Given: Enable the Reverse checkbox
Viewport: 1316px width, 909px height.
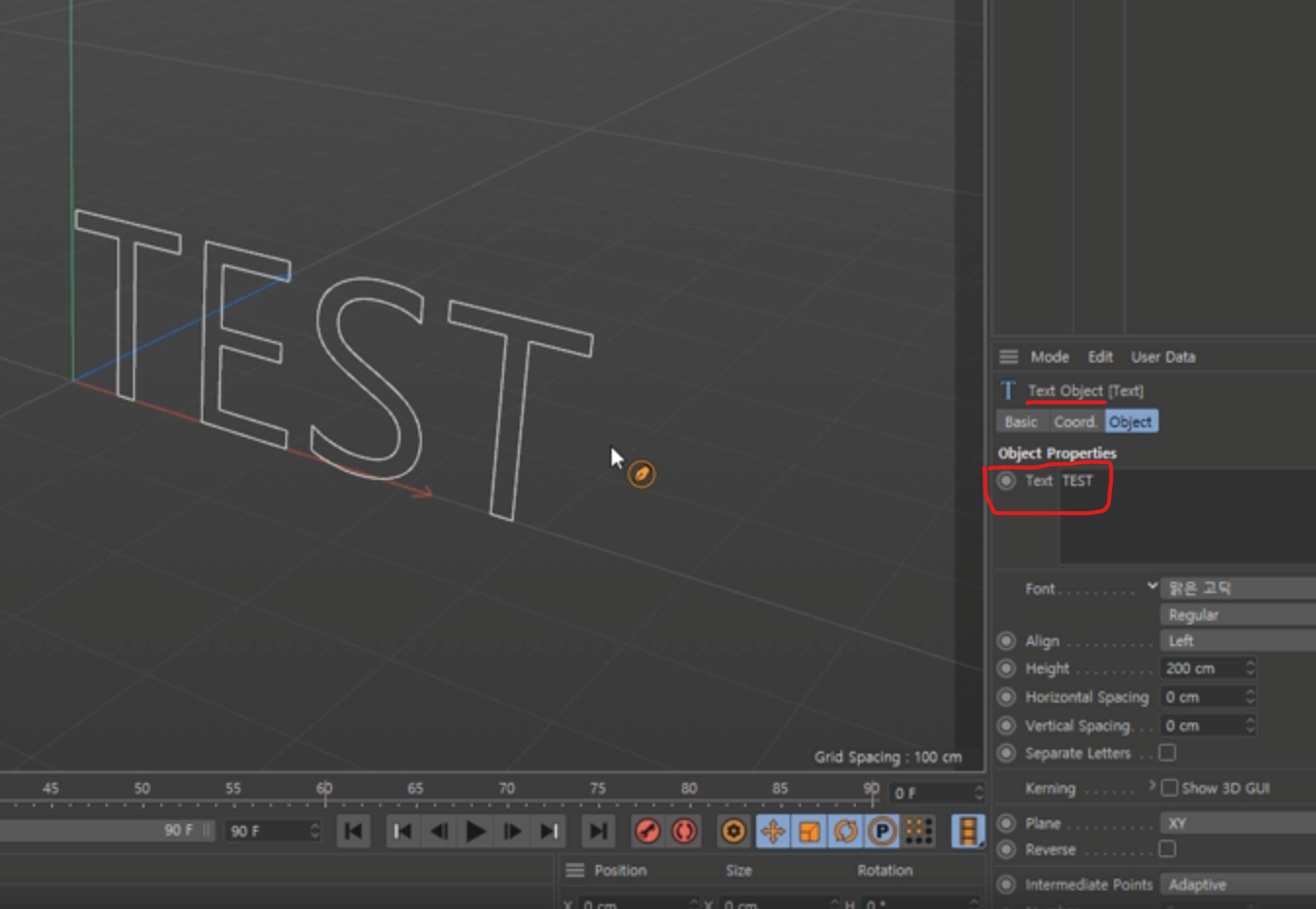Looking at the screenshot, I should pyautogui.click(x=1167, y=849).
